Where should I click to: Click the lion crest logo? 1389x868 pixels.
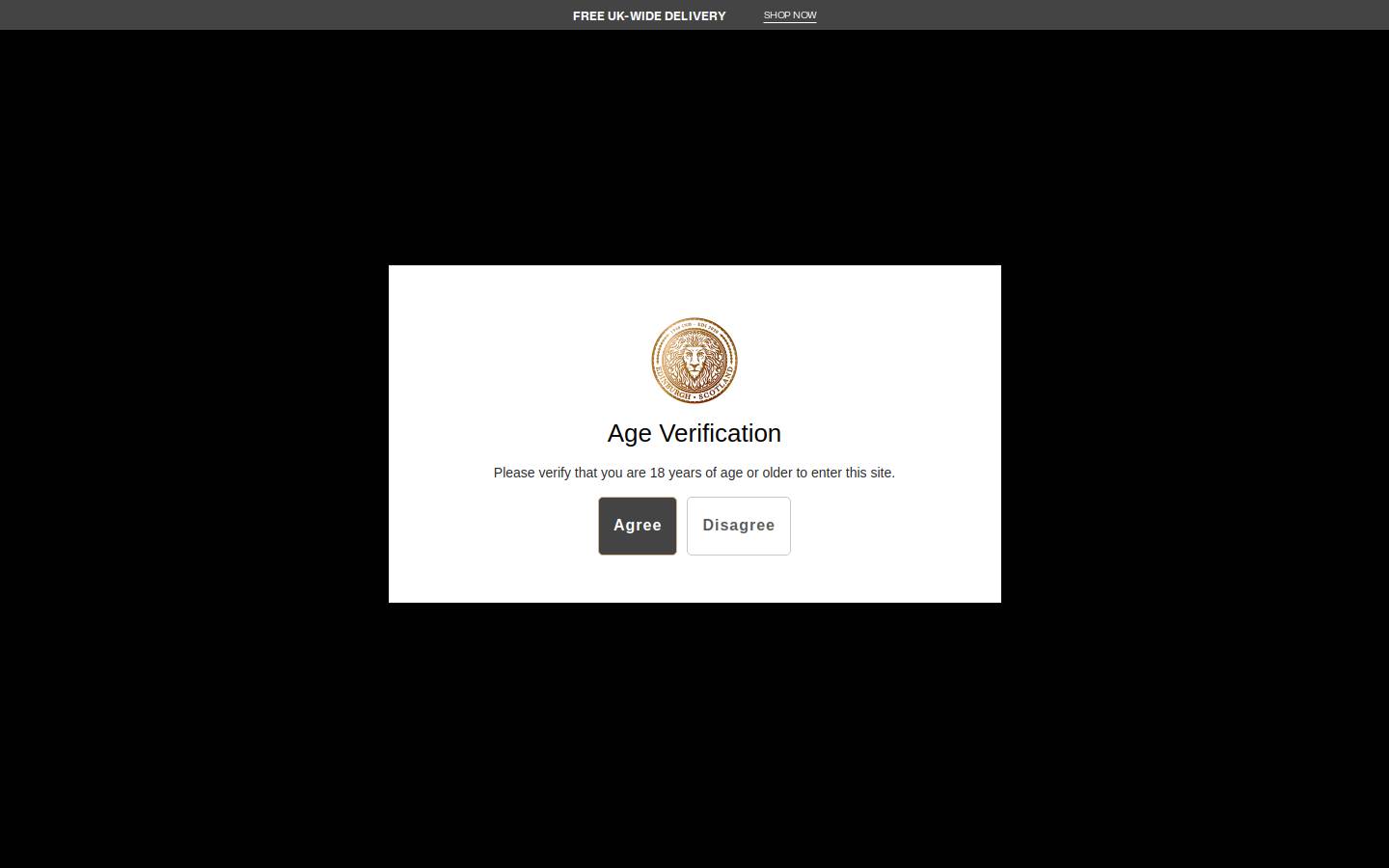(694, 361)
